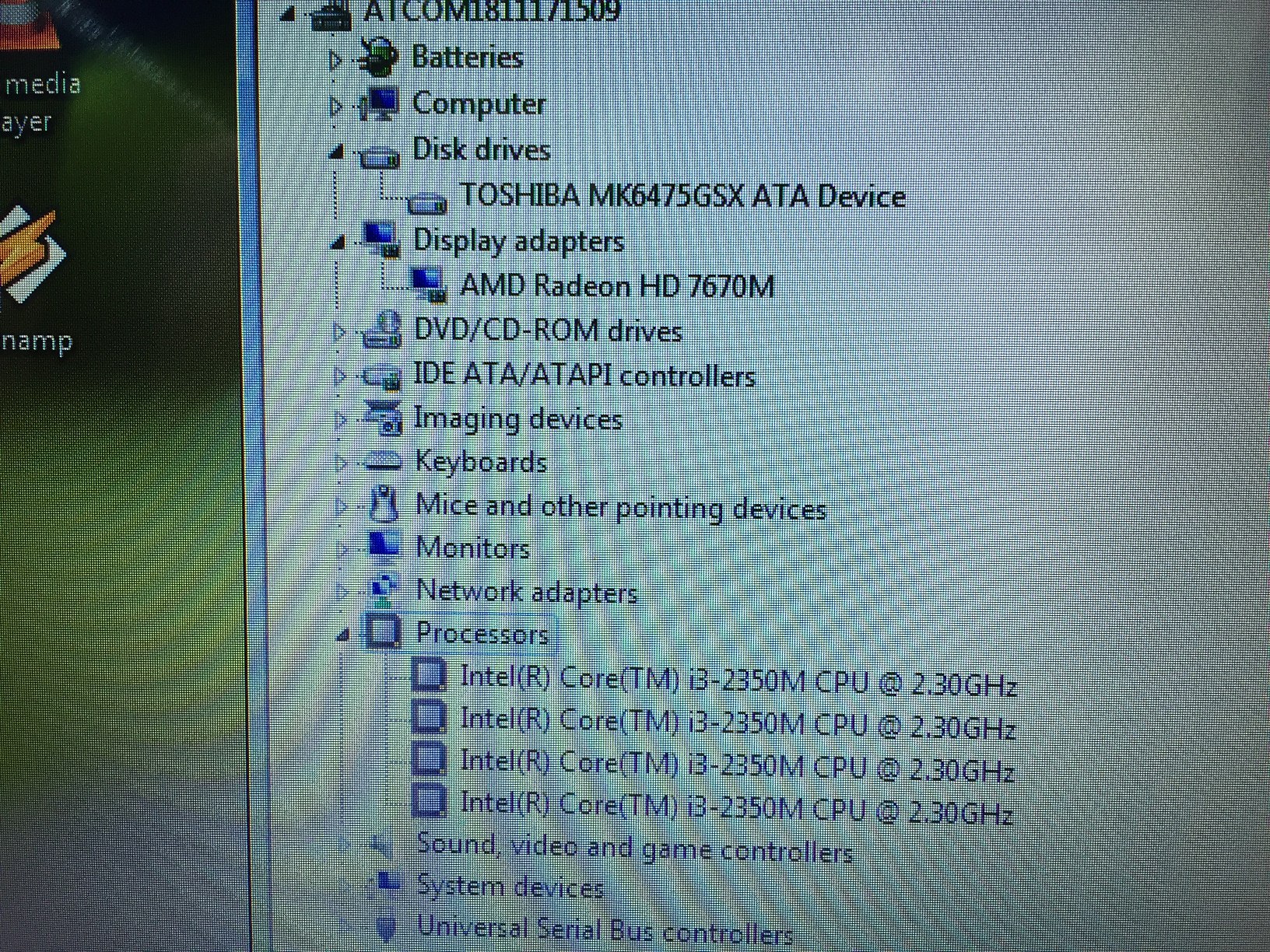Image resolution: width=1270 pixels, height=952 pixels.
Task: Expand IDE ATA/ATAPI controllers
Action: 339,376
